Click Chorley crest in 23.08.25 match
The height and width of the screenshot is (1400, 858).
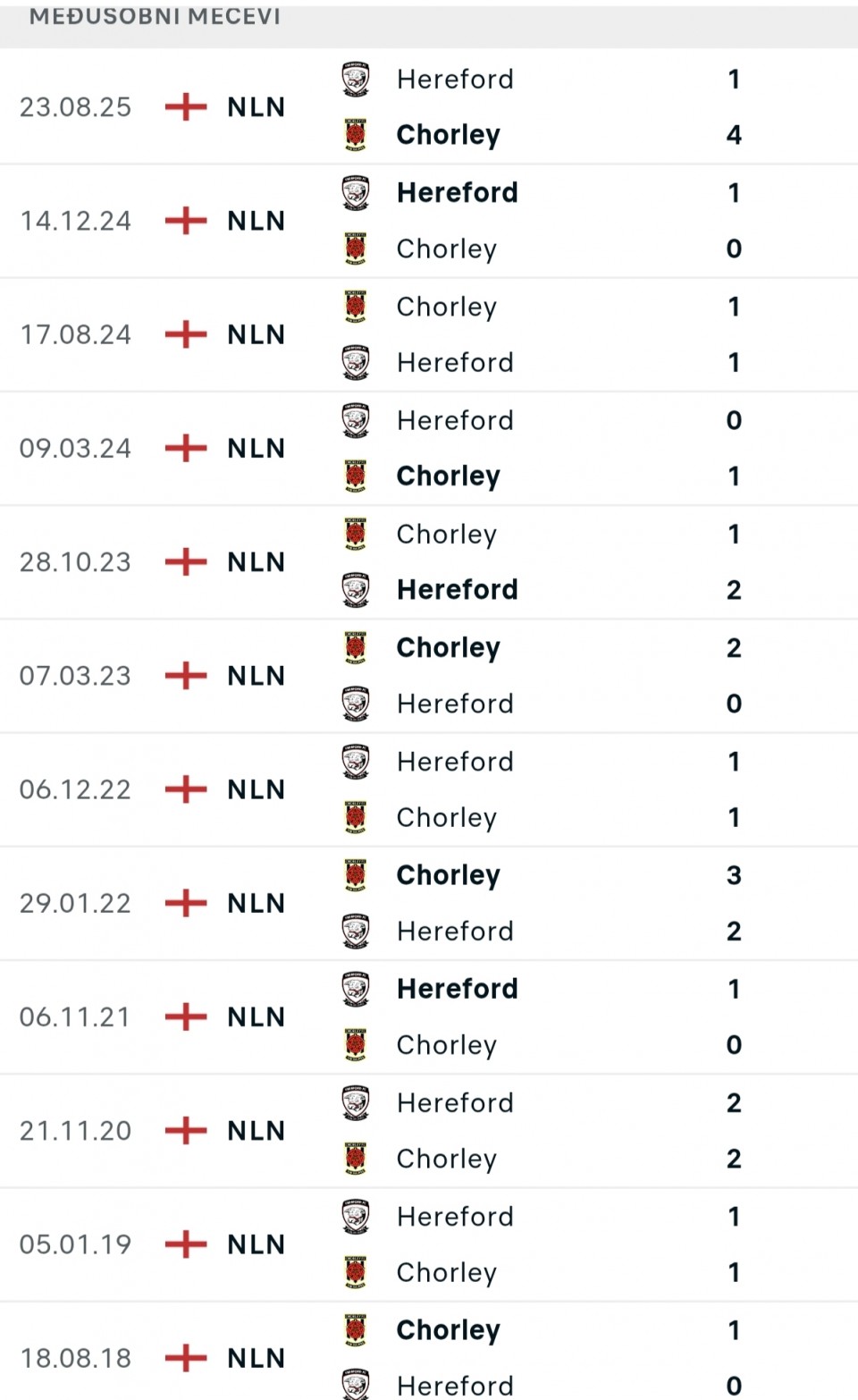[356, 135]
